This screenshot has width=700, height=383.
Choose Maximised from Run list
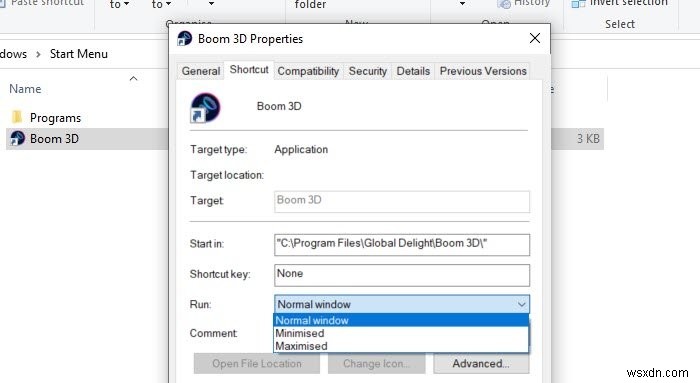401,346
